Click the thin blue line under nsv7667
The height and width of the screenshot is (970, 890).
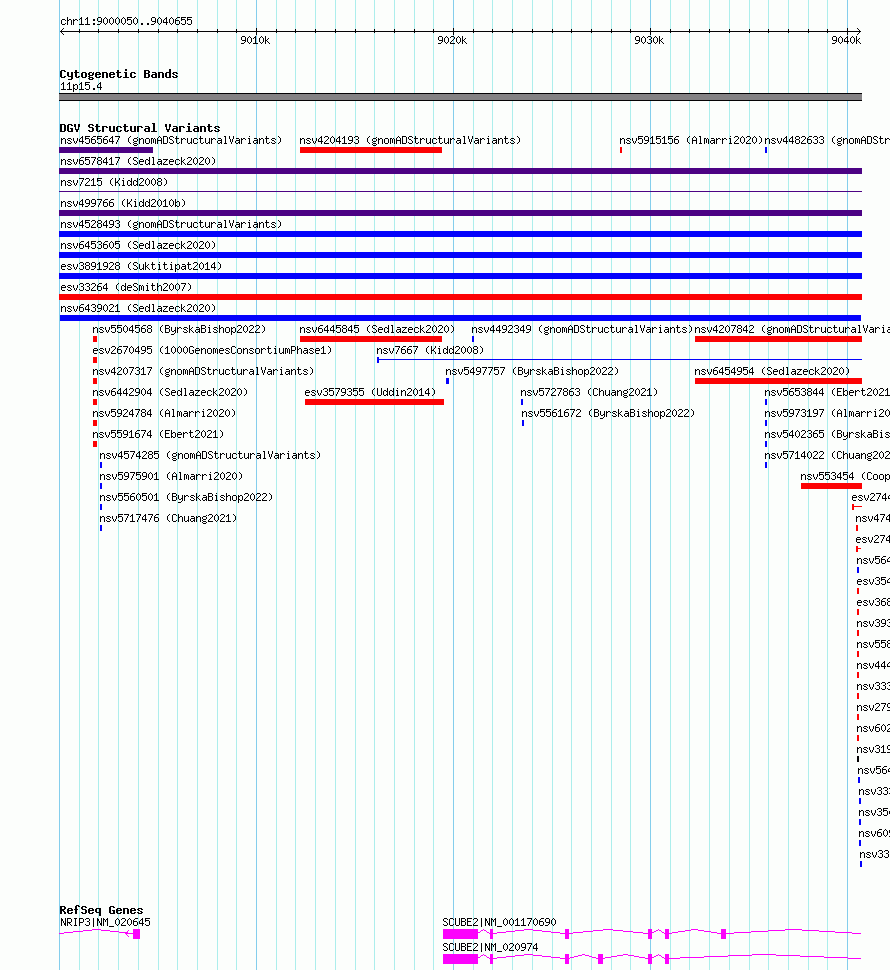coord(619,360)
